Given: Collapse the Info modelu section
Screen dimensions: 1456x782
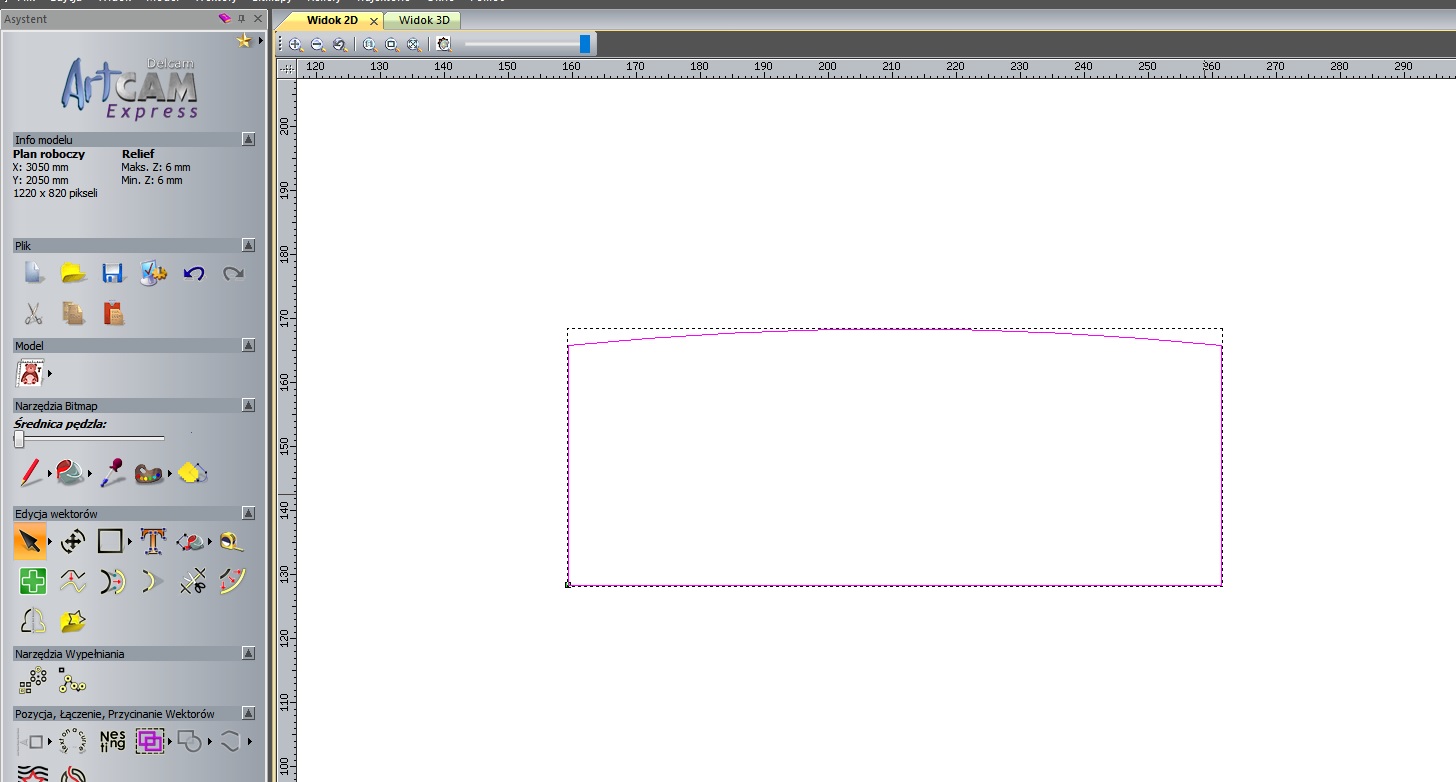Looking at the screenshot, I should tap(248, 140).
